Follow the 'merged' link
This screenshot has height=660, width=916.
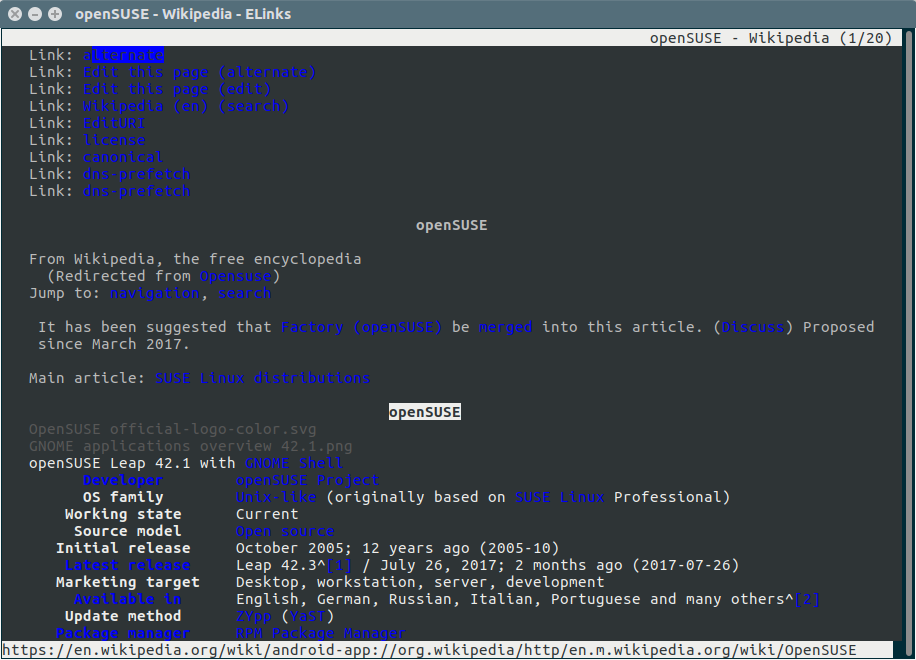pos(505,326)
